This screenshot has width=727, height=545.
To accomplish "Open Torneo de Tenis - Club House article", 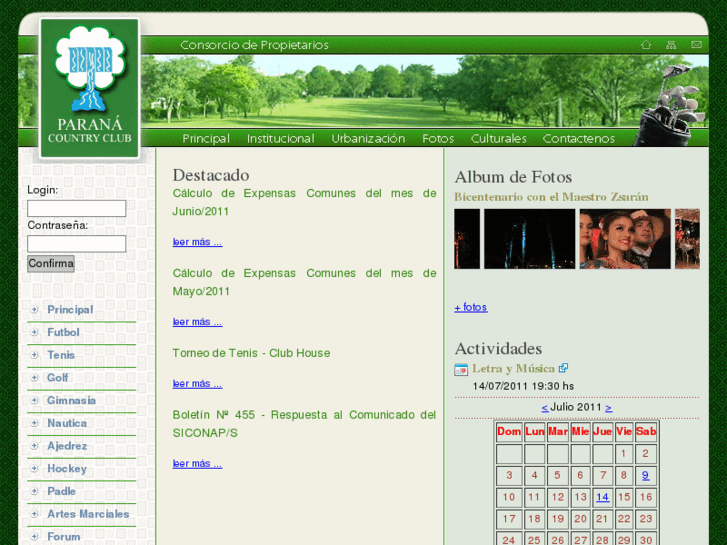I will tap(251, 353).
